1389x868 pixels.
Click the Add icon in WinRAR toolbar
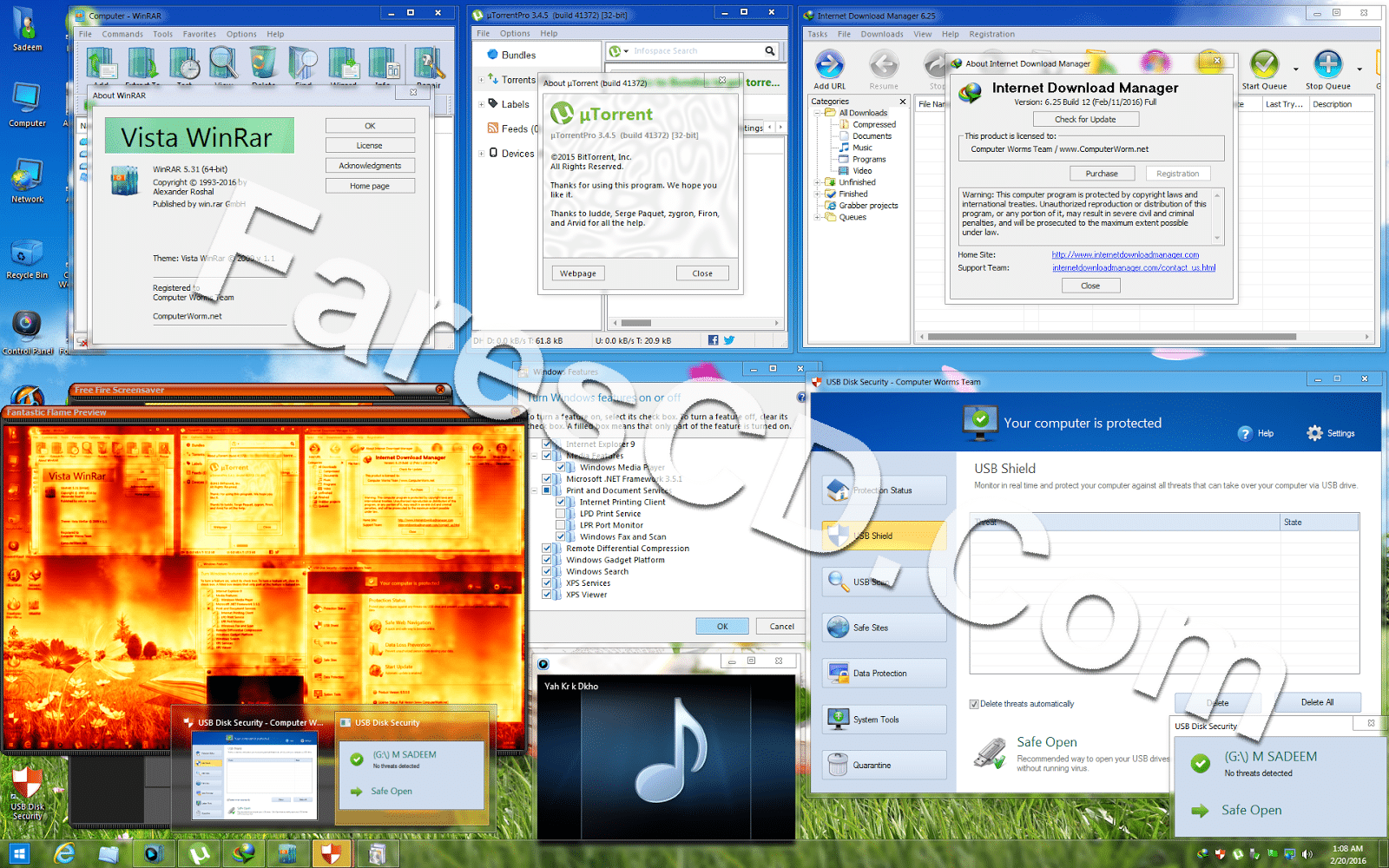click(x=102, y=63)
